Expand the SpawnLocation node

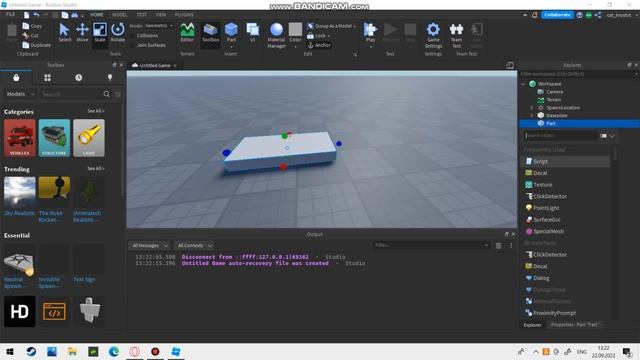coord(531,107)
